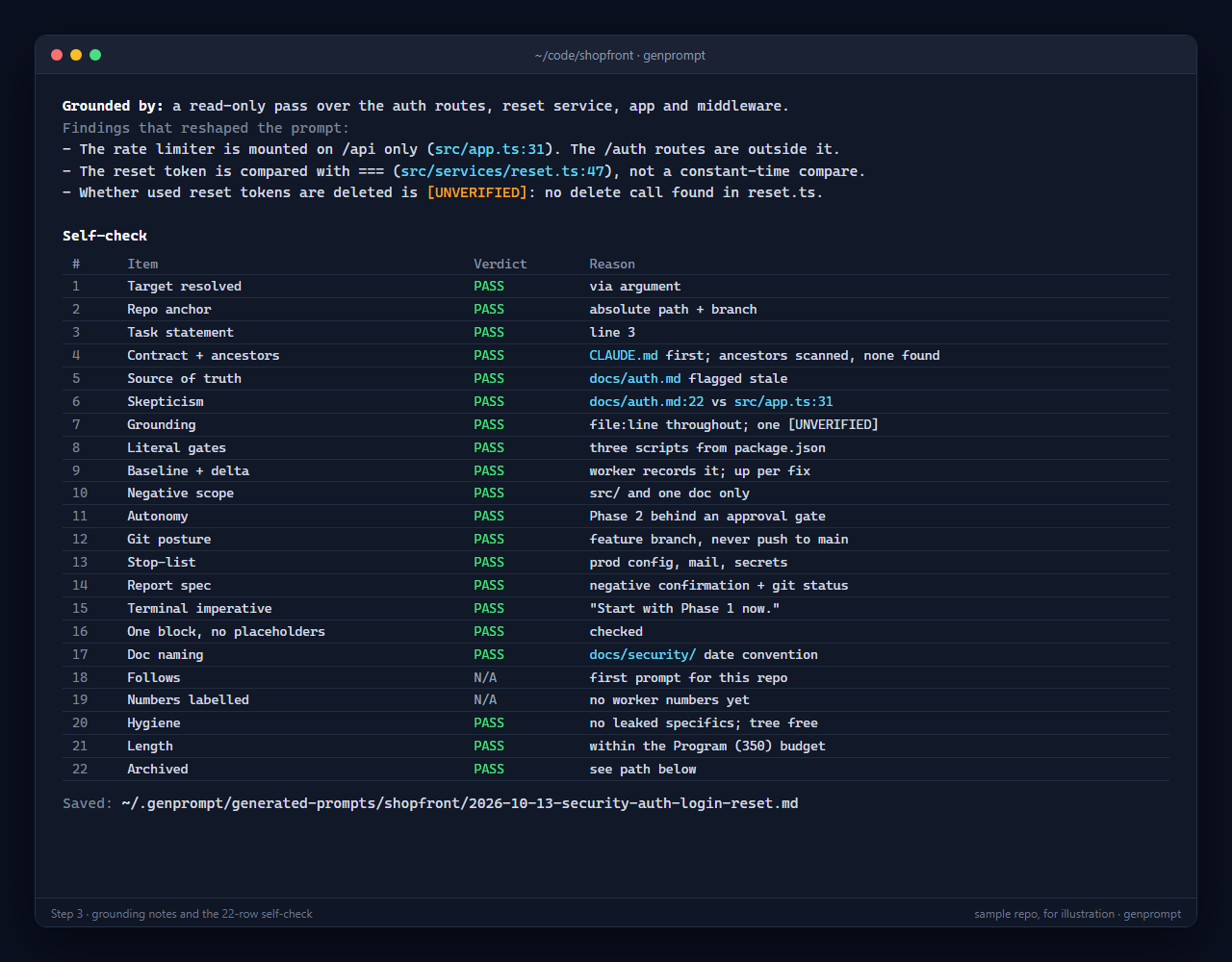Select the Literal gates row item
Viewport: 1232px width, 962px height.
coord(177,447)
